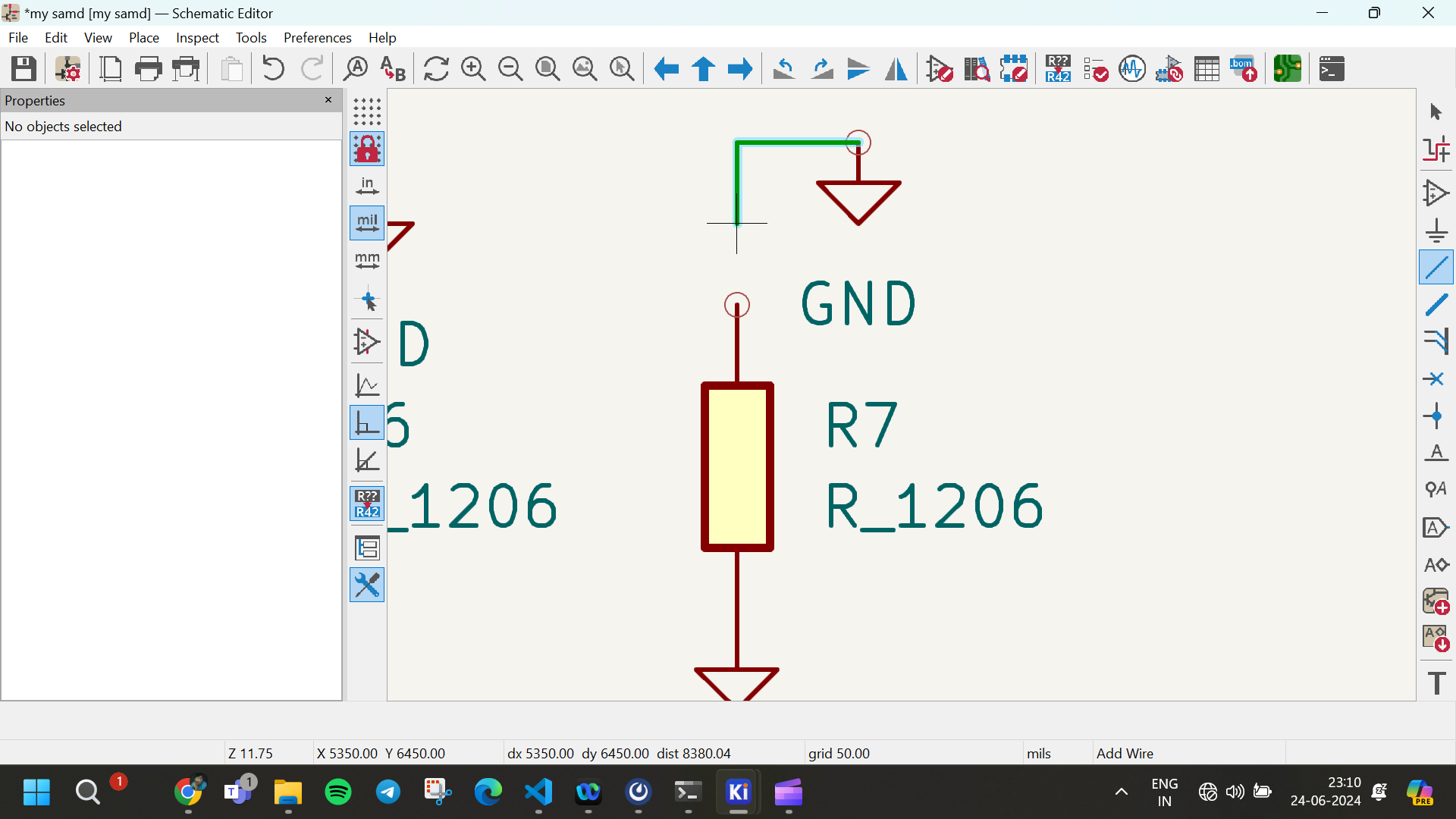Image resolution: width=1456 pixels, height=819 pixels.
Task: Open the View menu
Action: [x=98, y=37]
